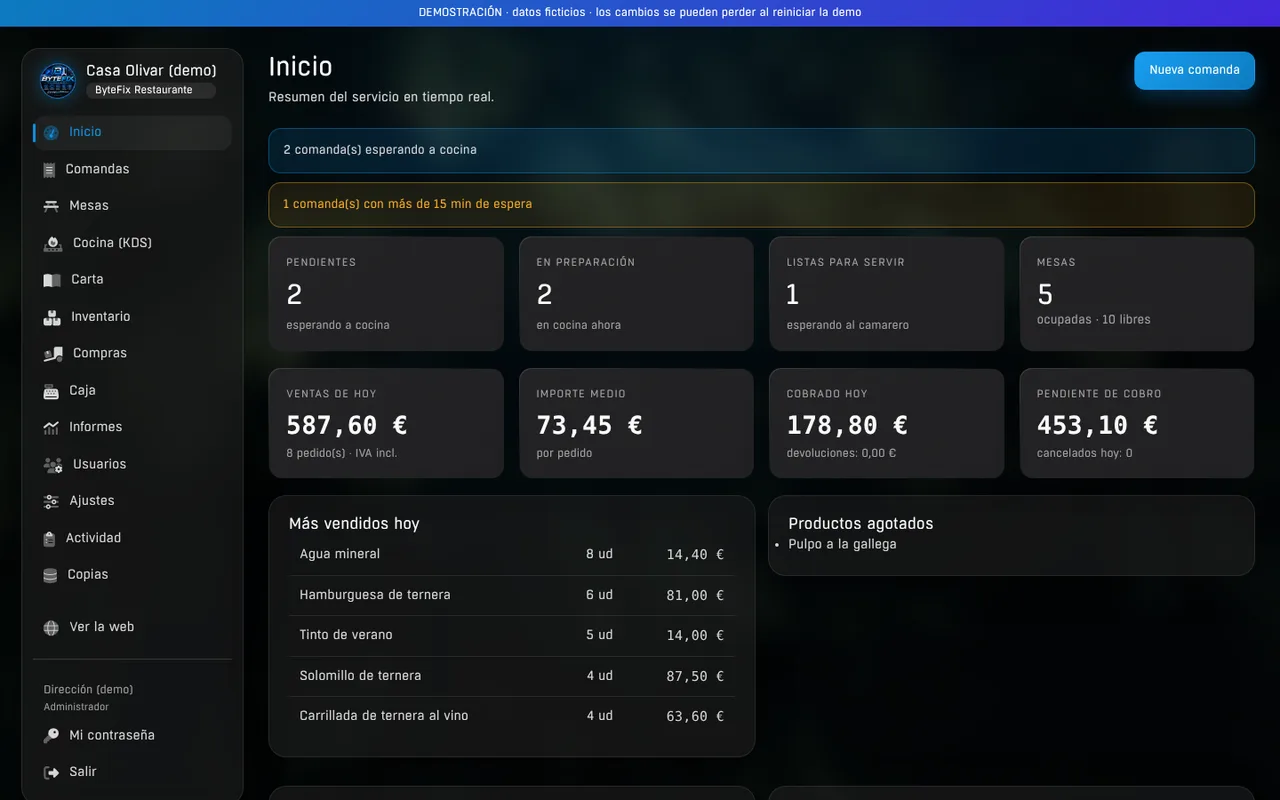Click the comandas esperando a cocina alert
This screenshot has width=1280, height=800.
761,150
